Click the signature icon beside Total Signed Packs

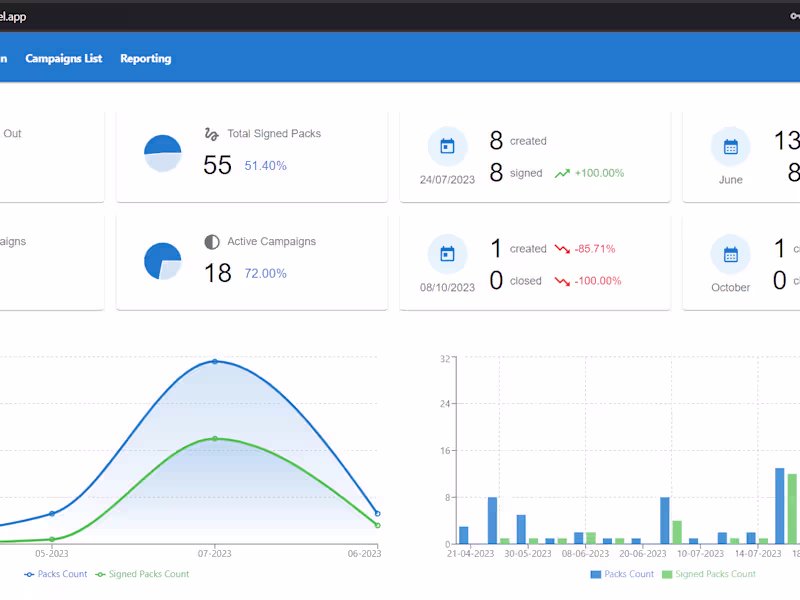[212, 134]
